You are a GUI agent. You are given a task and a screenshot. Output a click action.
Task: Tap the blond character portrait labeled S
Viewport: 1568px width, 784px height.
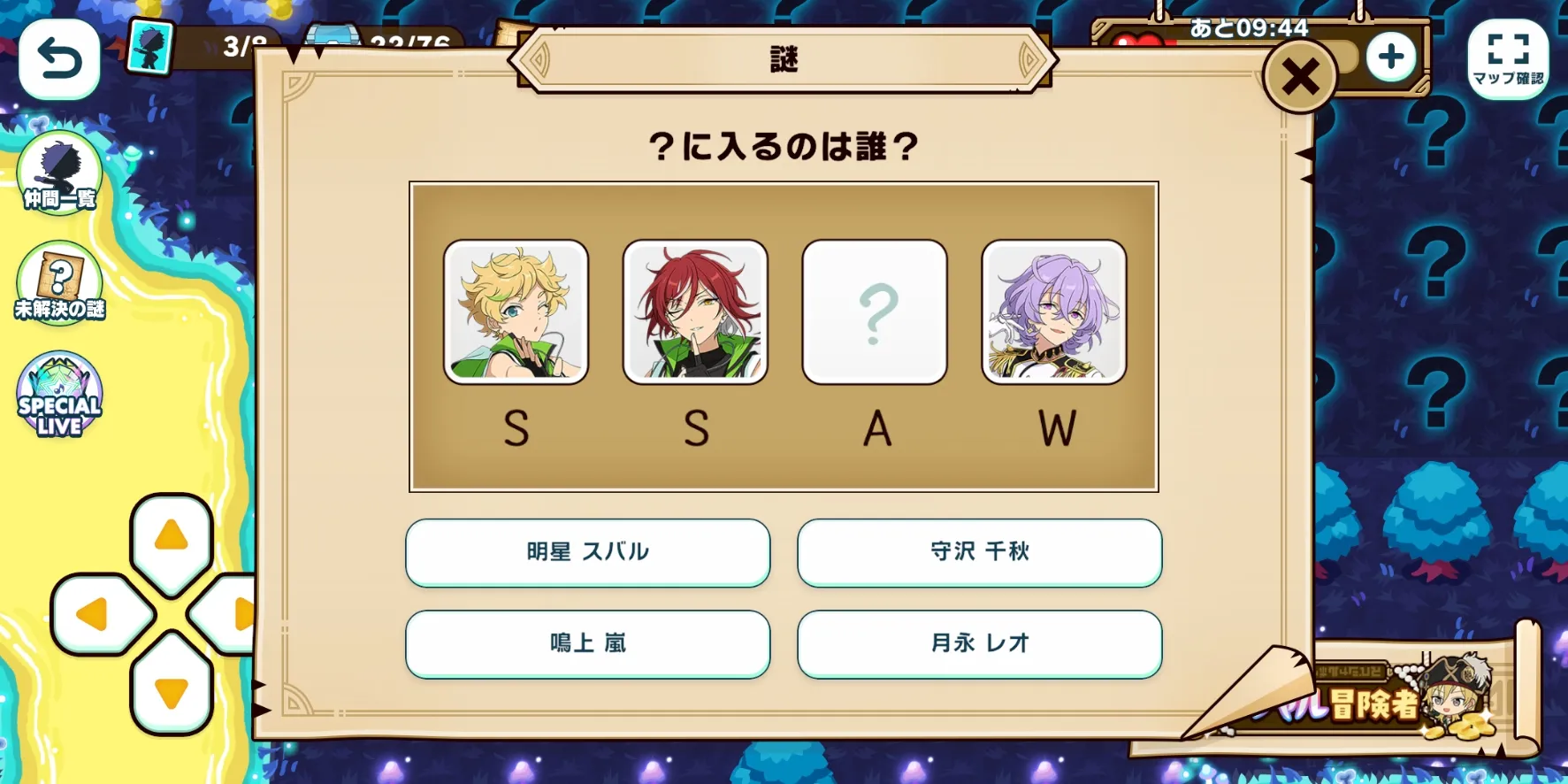point(516,311)
